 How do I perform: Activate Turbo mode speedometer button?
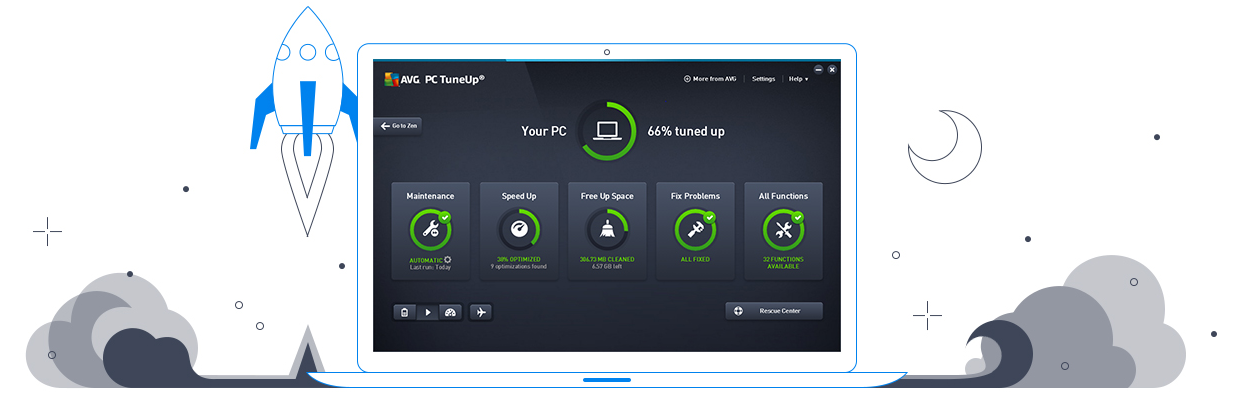pos(450,312)
